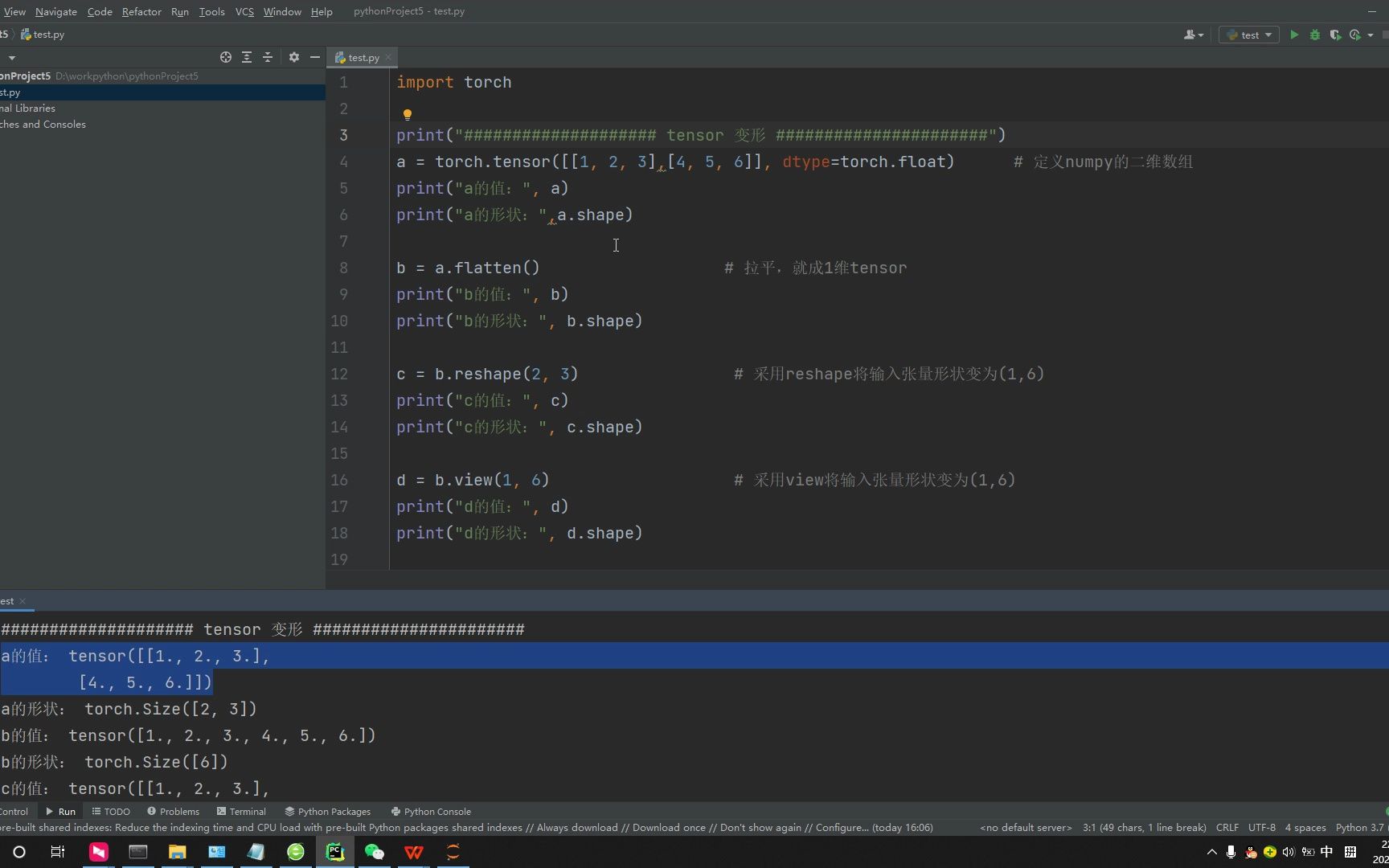The image size is (1389, 868).
Task: Hide the project tool window
Action: [x=315, y=57]
